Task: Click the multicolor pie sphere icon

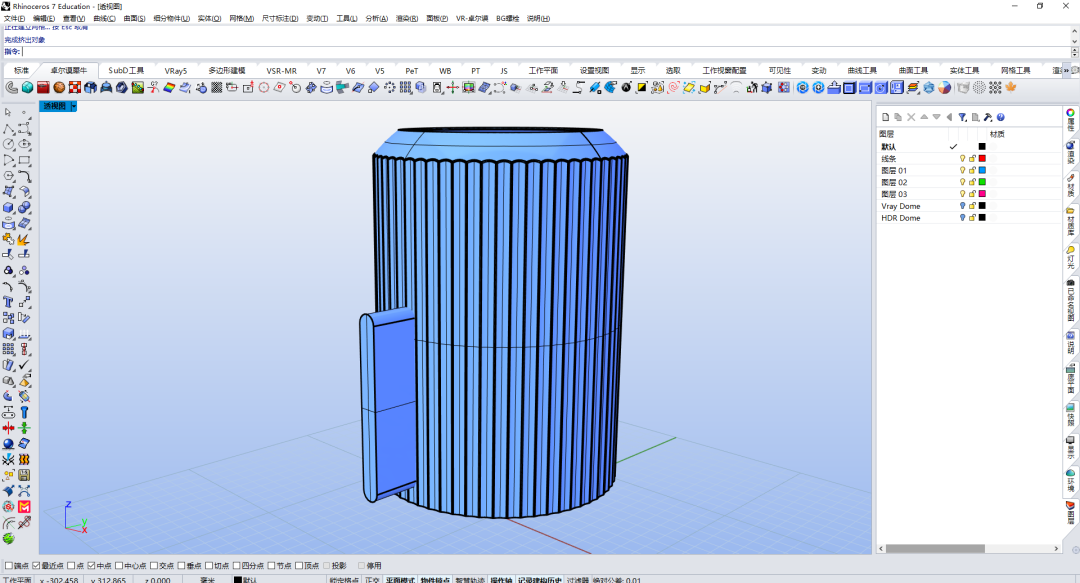Action: [x=945, y=88]
